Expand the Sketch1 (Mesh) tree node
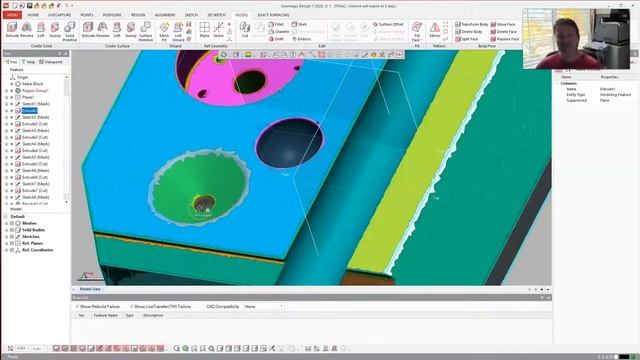This screenshot has width=640, height=360. pyautogui.click(x=7, y=104)
